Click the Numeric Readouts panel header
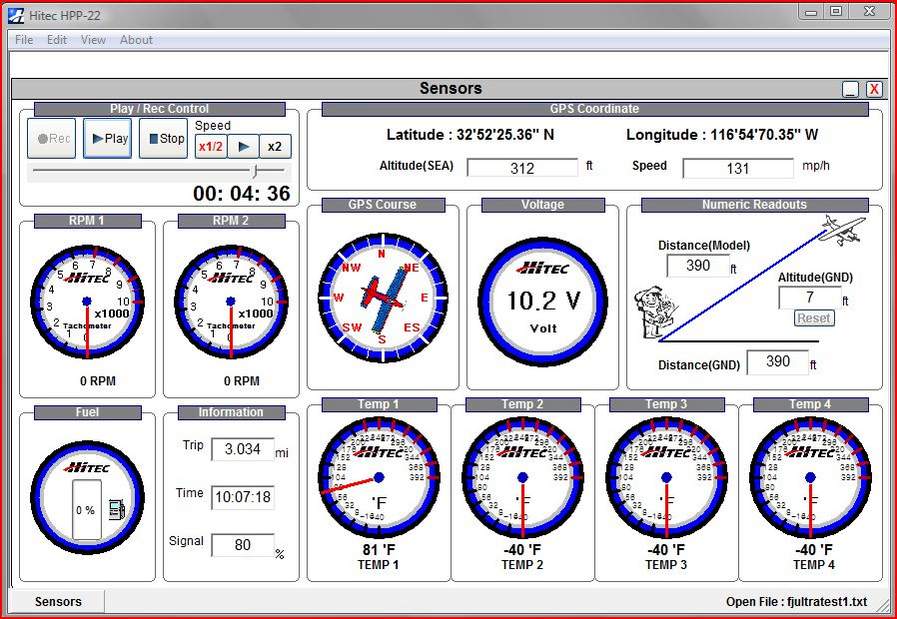Image resolution: width=897 pixels, height=619 pixels. (x=755, y=205)
